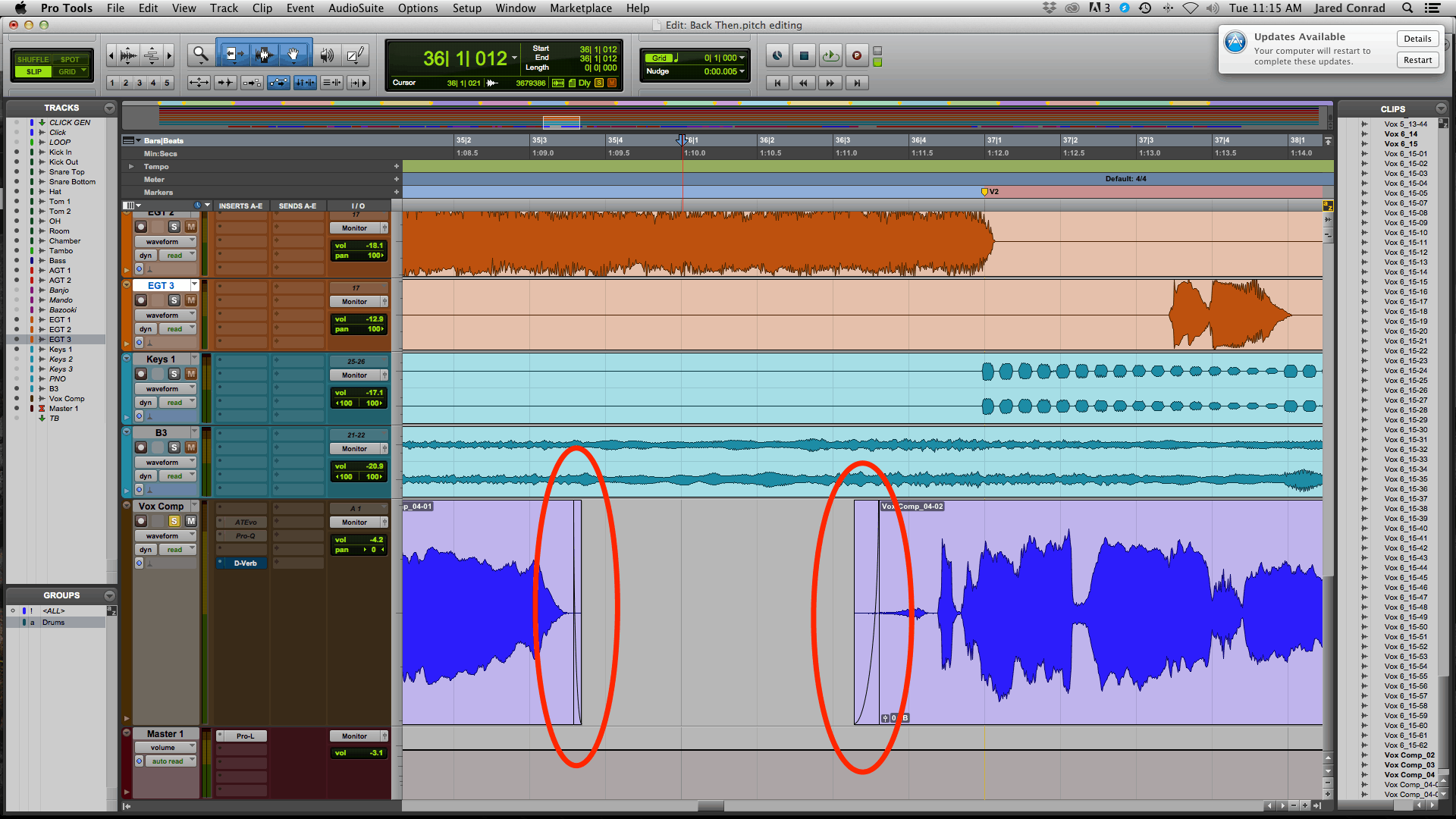Image resolution: width=1456 pixels, height=819 pixels.
Task: Open Vox Comp track view waveform dropdown
Action: click(165, 536)
